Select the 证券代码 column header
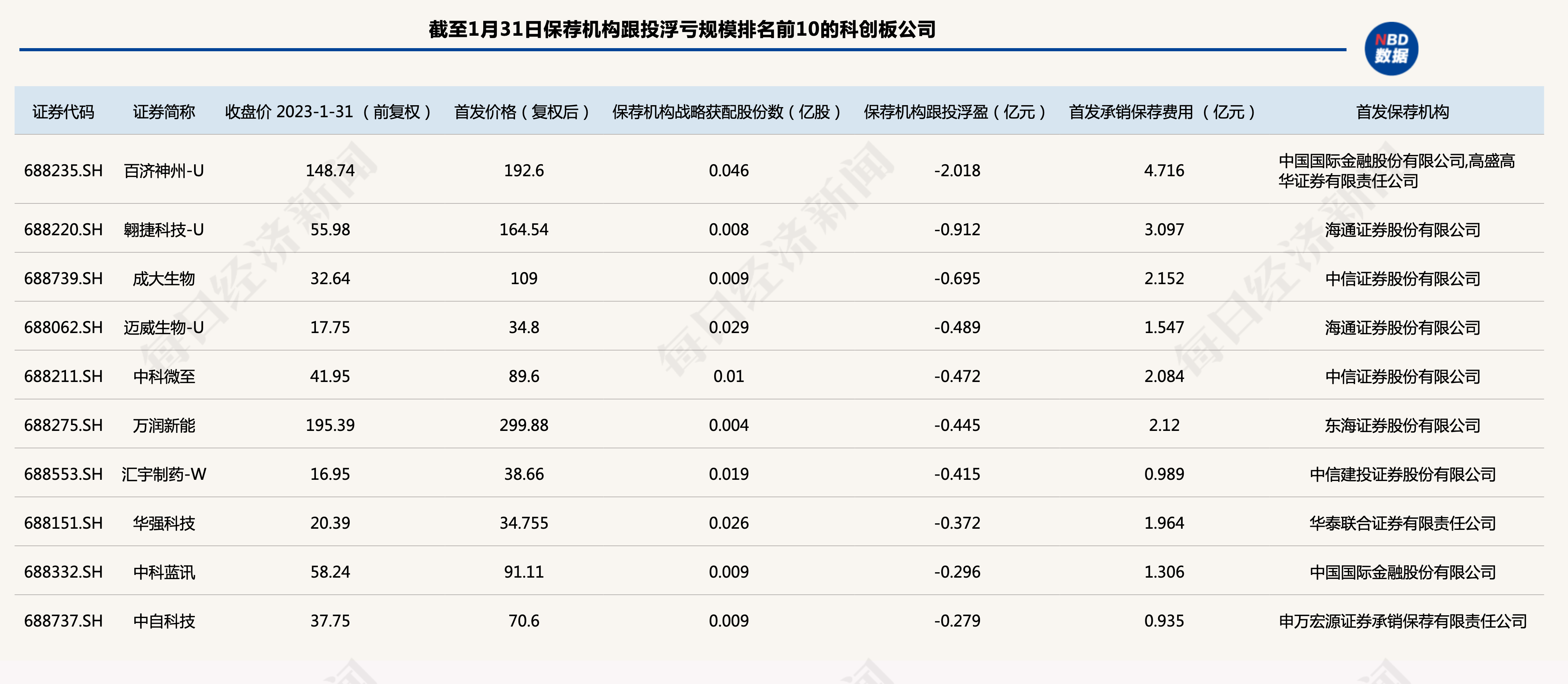Screen dimensions: 1568x684 pos(63,112)
